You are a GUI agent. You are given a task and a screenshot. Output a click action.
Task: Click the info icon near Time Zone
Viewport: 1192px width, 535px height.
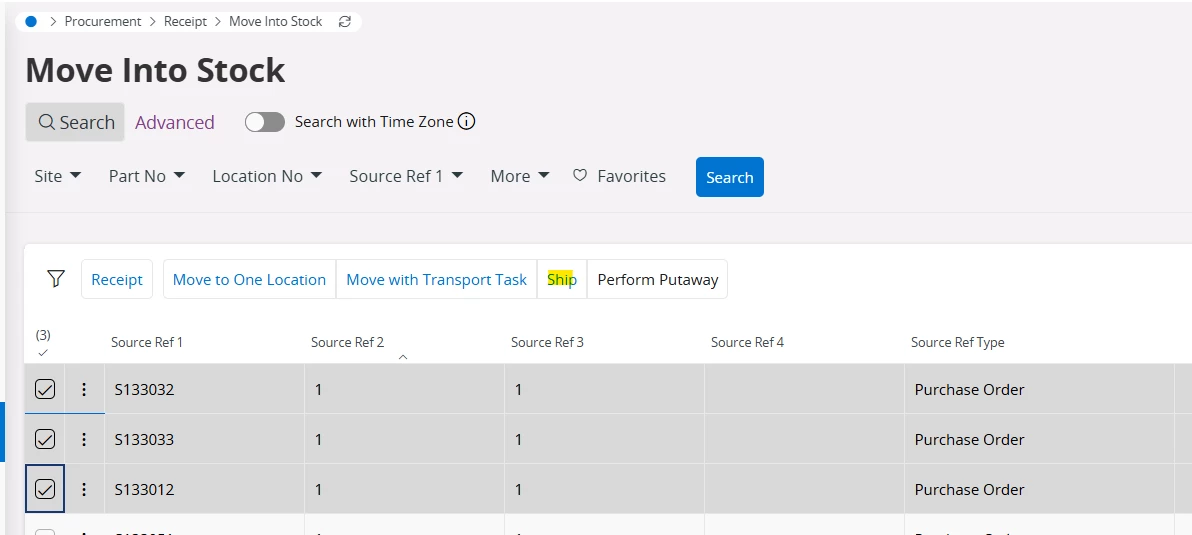[466, 122]
